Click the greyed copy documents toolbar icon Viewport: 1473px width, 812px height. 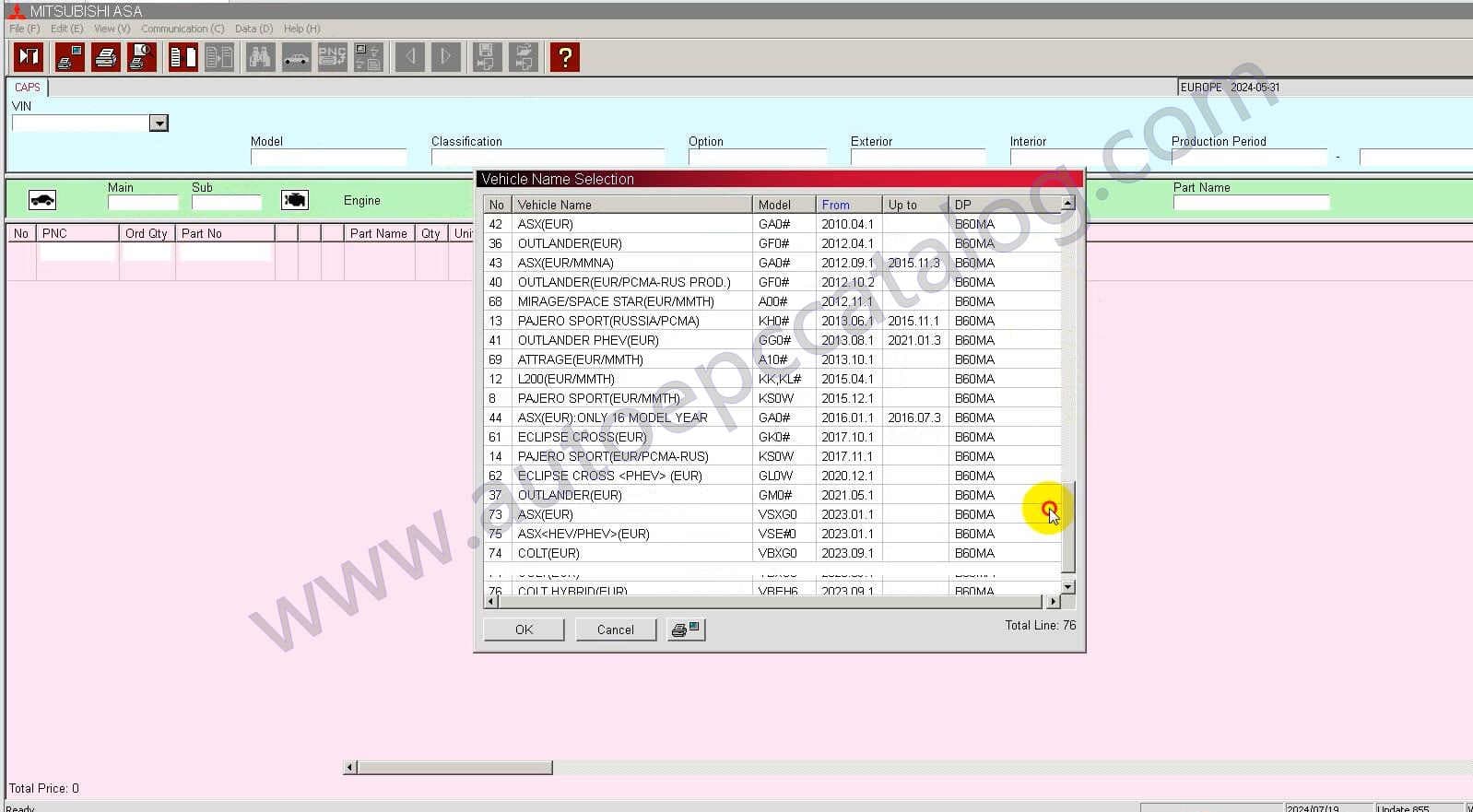(x=219, y=58)
